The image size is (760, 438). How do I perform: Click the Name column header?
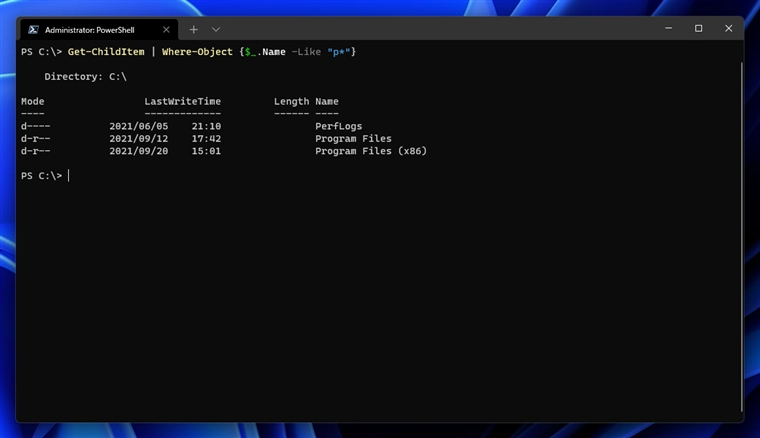point(327,101)
